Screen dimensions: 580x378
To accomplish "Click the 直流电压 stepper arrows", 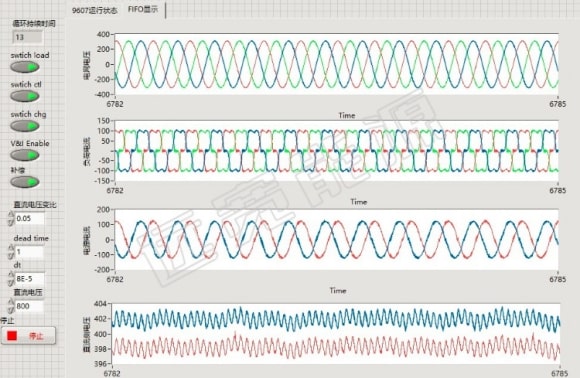I will [x=11, y=306].
